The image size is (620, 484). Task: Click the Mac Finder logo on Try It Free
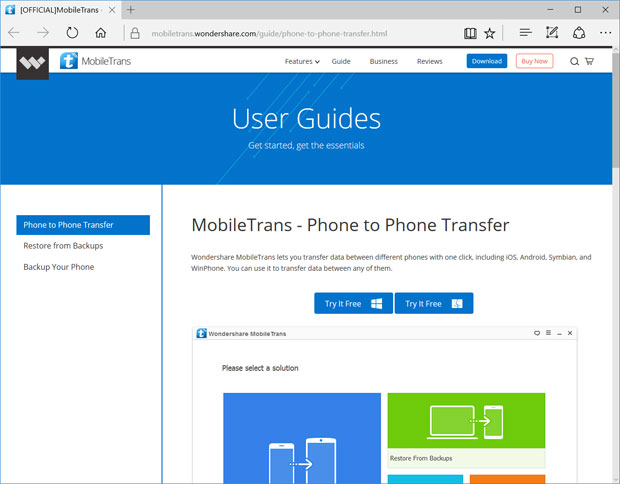pos(457,304)
